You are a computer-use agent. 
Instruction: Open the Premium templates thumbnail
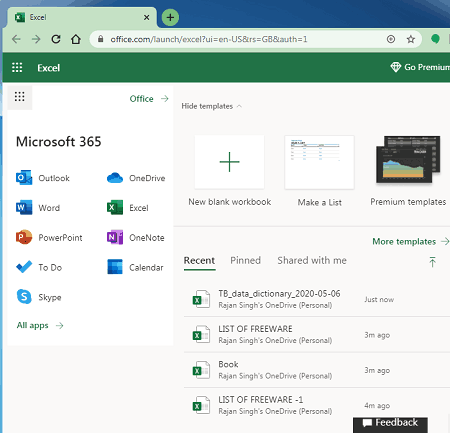pos(408,160)
